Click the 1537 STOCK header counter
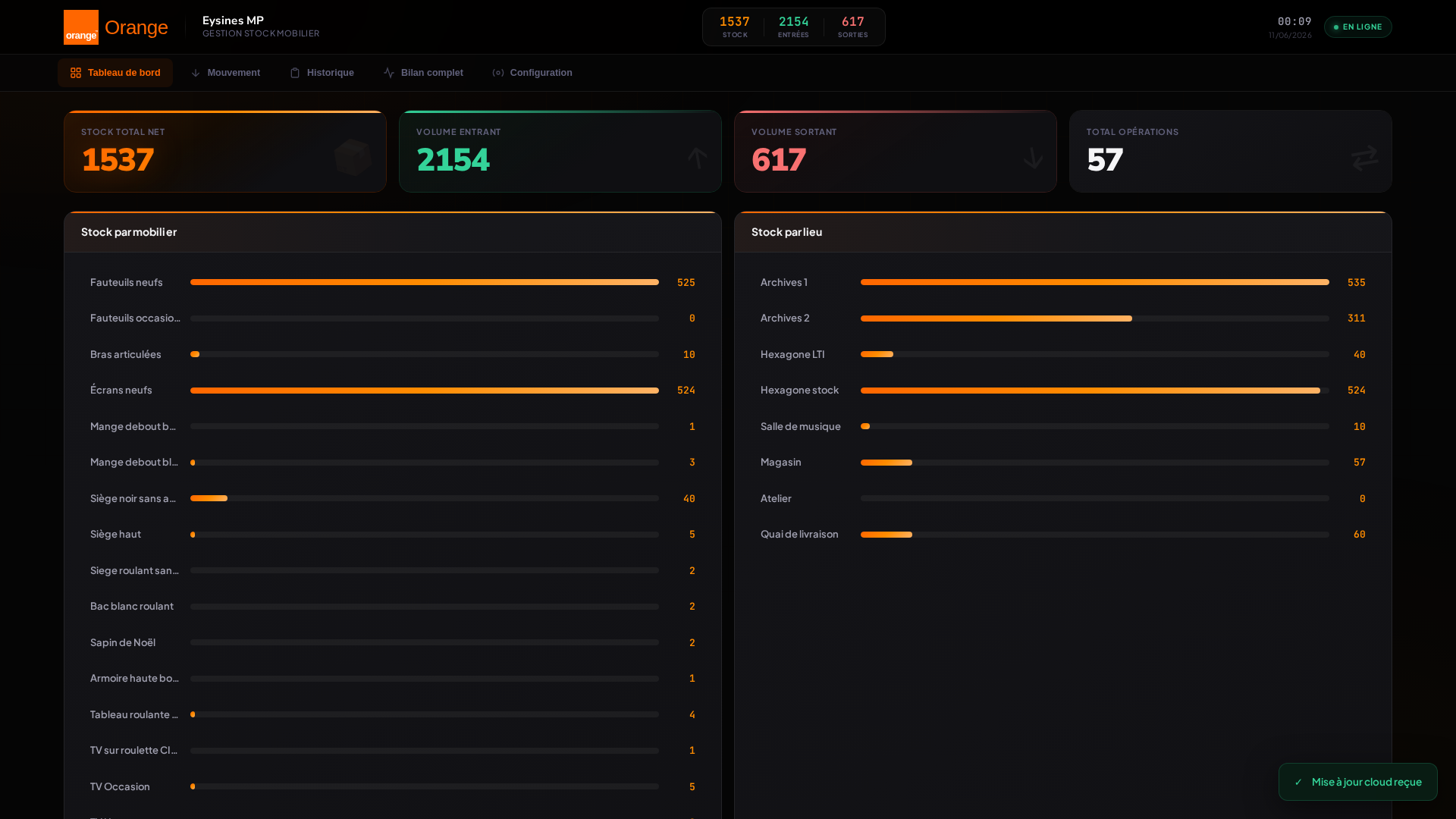Viewport: 1456px width, 819px height. (734, 27)
